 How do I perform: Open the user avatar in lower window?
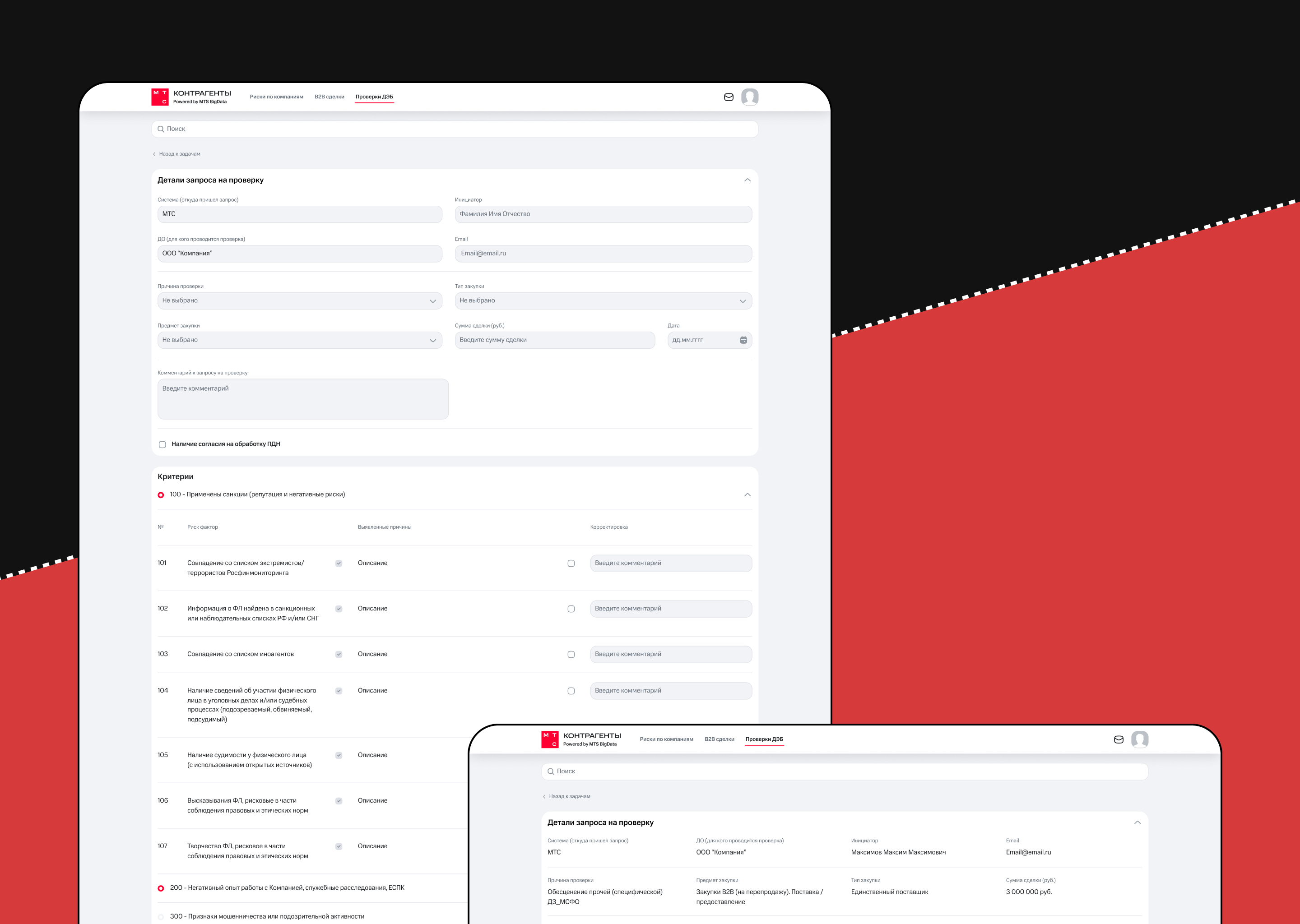click(1139, 739)
